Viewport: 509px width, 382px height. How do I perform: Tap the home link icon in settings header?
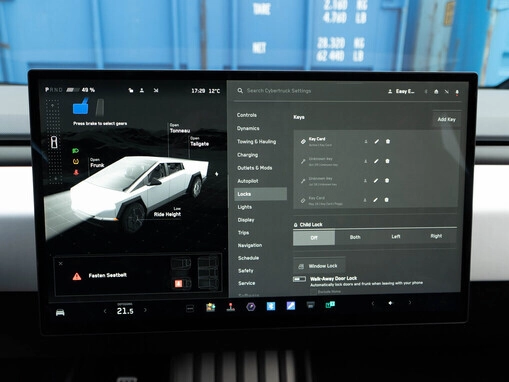tap(436, 92)
